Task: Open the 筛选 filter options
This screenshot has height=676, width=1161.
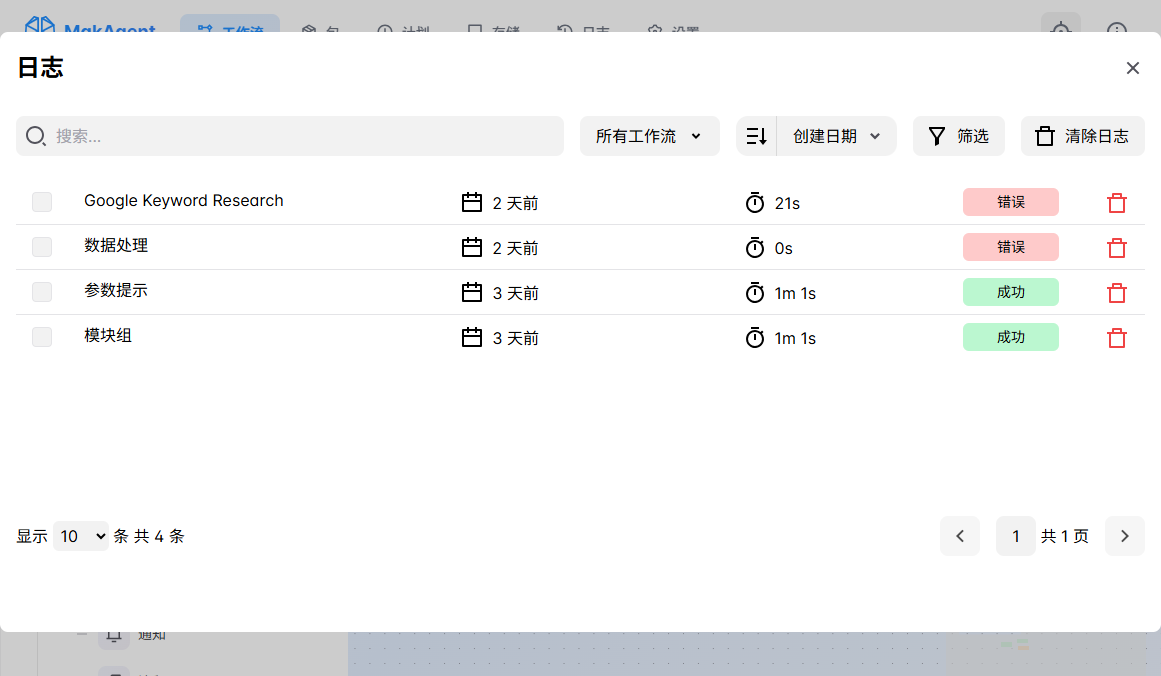Action: [x=958, y=136]
